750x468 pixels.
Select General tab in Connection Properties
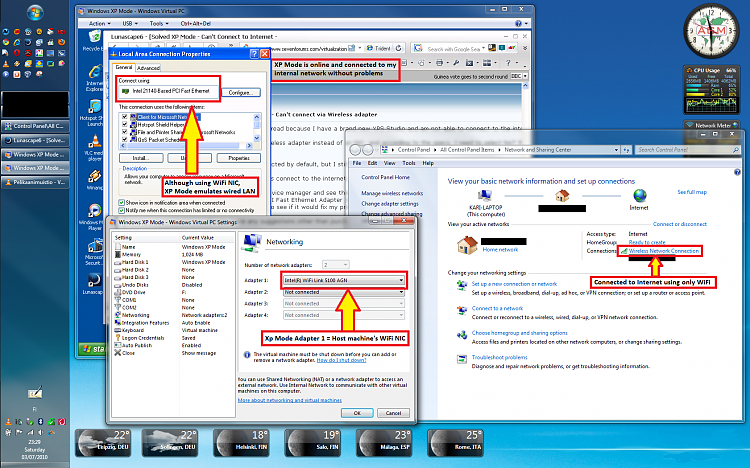tap(124, 67)
